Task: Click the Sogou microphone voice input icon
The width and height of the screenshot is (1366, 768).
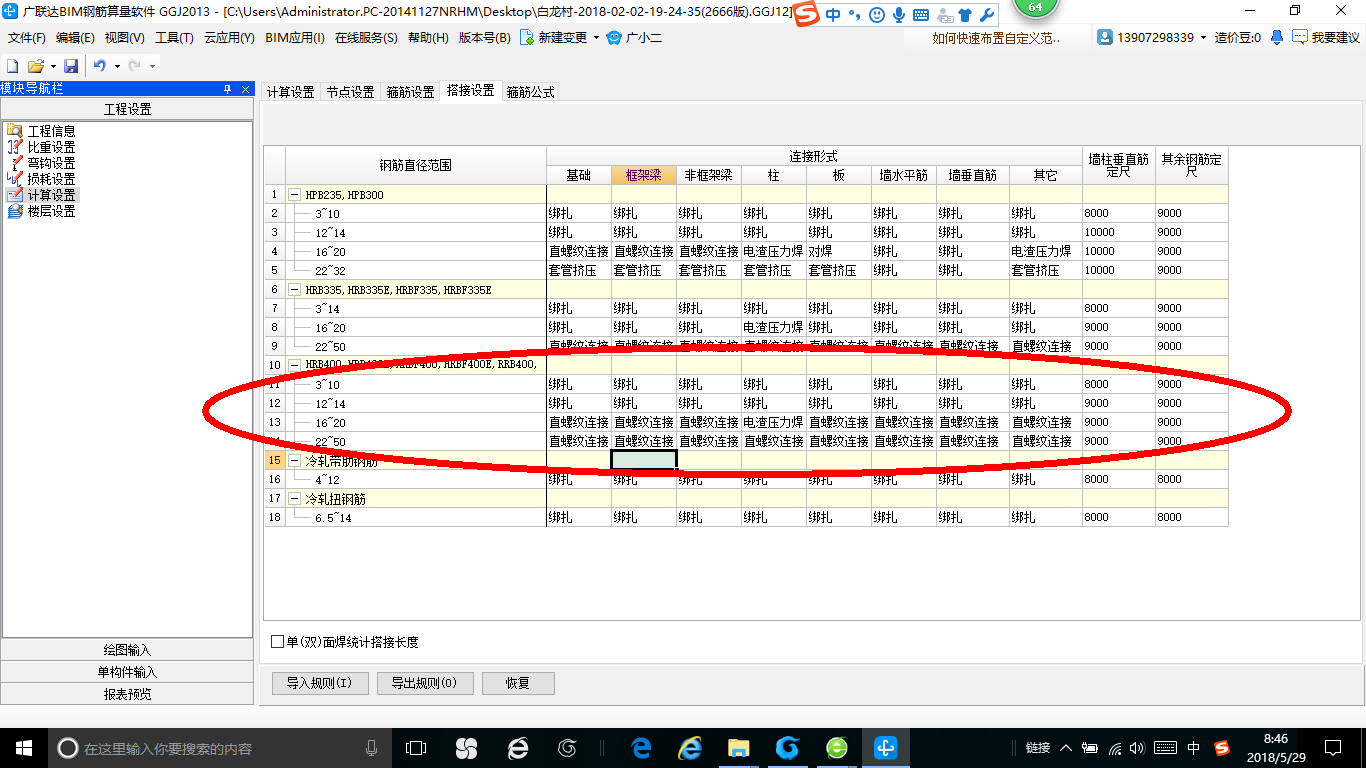Action: (x=899, y=16)
